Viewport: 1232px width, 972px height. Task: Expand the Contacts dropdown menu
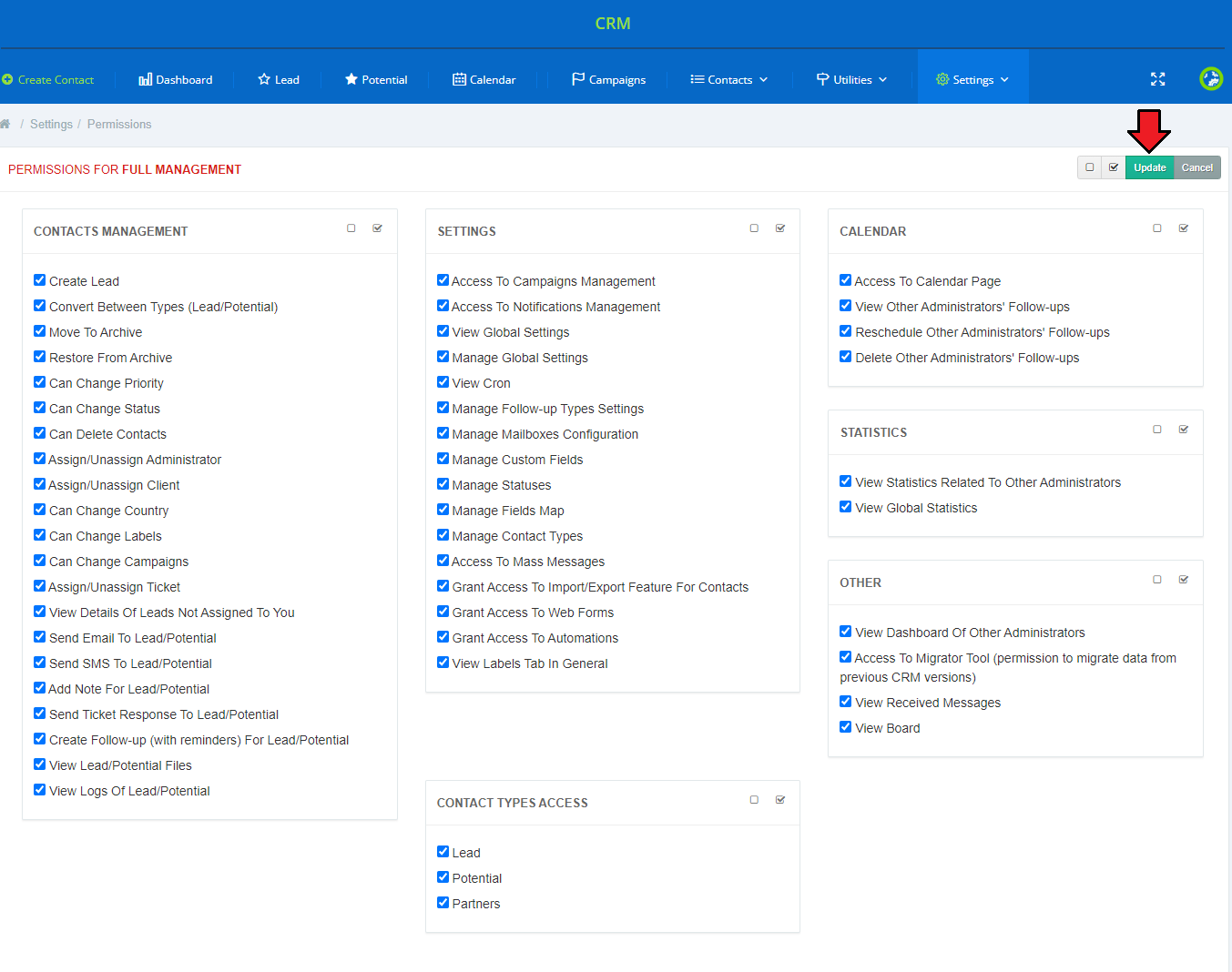pyautogui.click(x=728, y=80)
